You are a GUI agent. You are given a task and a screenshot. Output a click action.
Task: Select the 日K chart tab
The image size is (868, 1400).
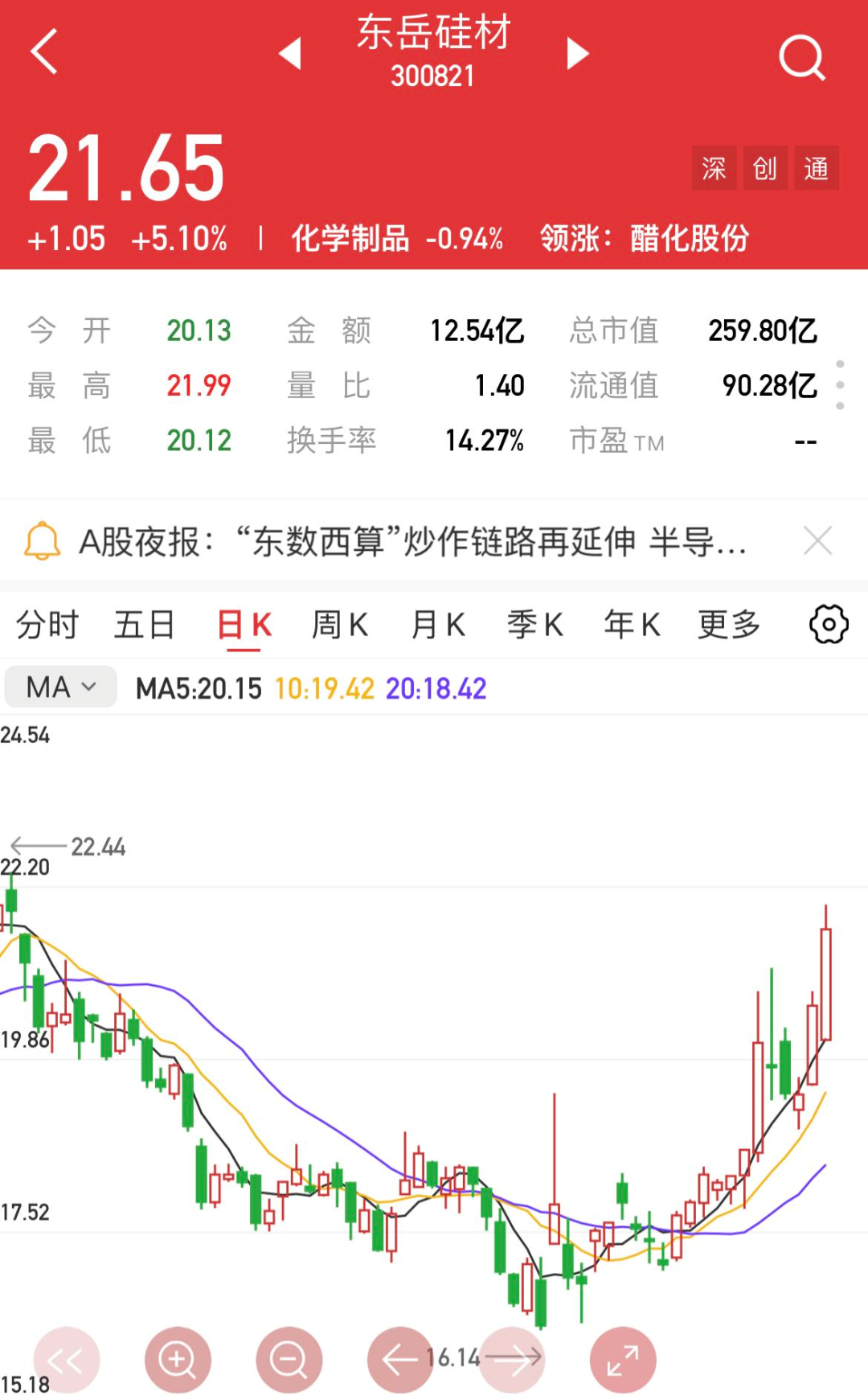click(244, 624)
